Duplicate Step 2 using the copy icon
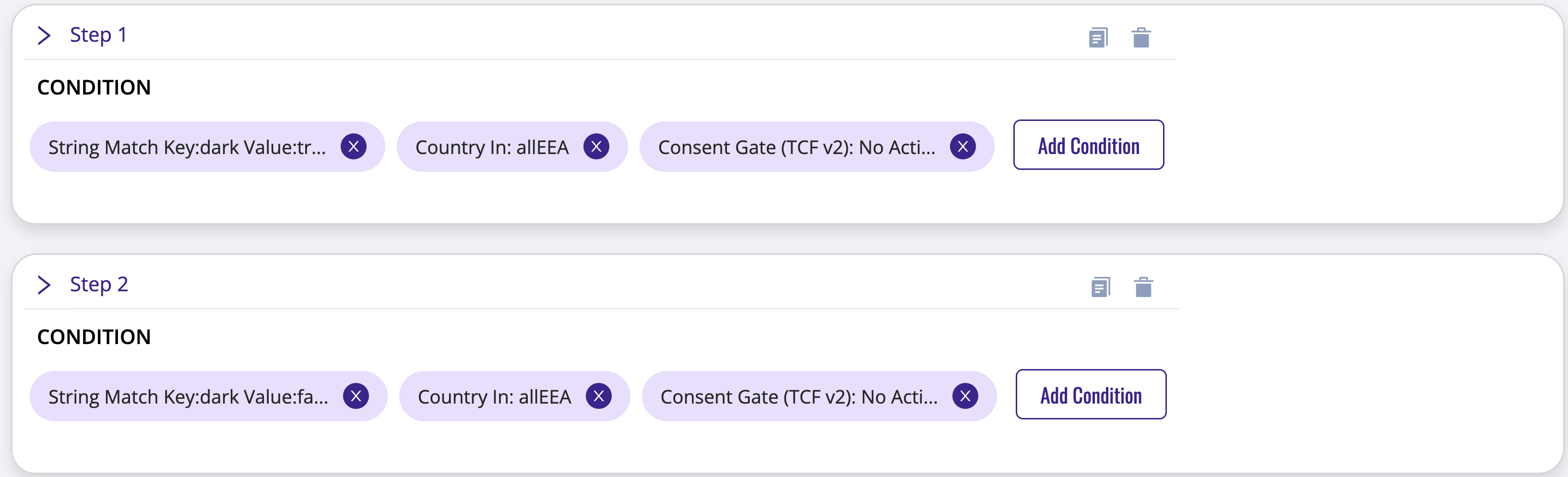The width and height of the screenshot is (1568, 477). click(1101, 287)
